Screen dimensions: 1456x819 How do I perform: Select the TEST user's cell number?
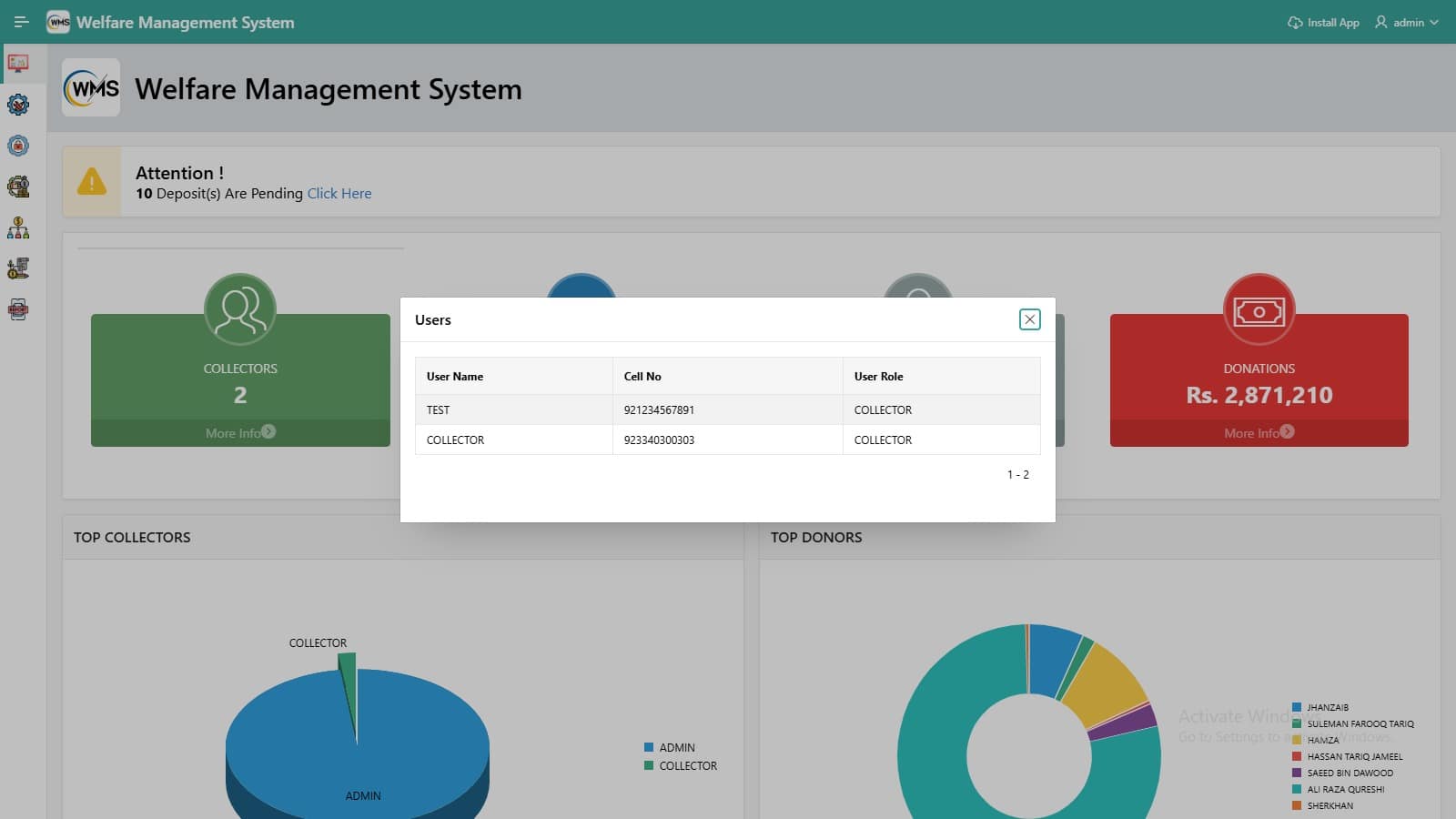click(659, 409)
